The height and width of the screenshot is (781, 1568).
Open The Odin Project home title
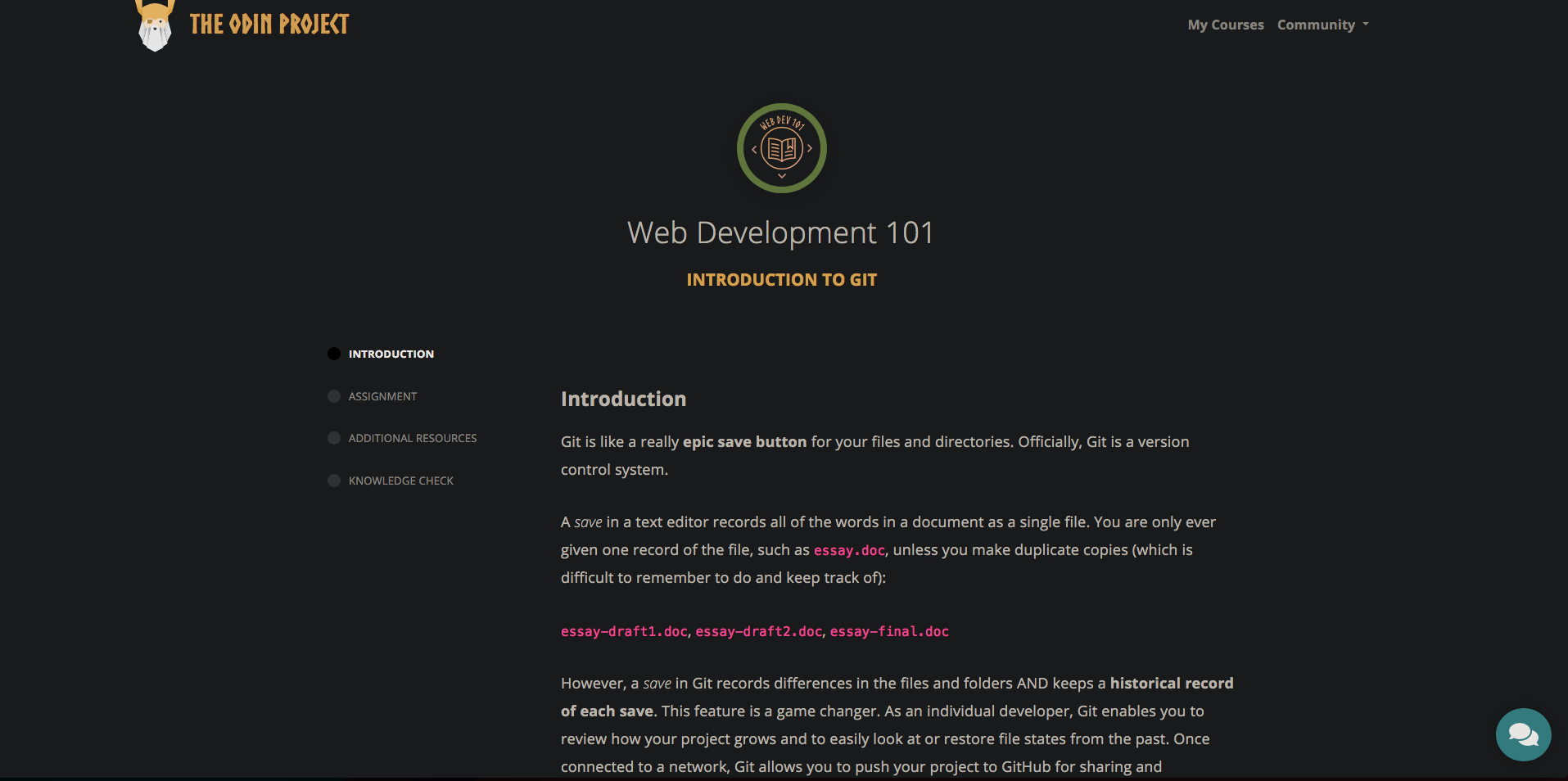[269, 25]
